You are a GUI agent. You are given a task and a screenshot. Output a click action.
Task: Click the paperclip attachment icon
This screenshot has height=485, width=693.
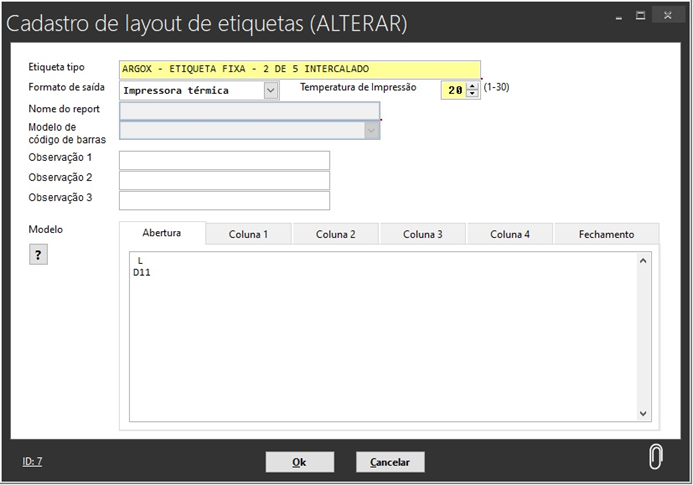(x=655, y=456)
